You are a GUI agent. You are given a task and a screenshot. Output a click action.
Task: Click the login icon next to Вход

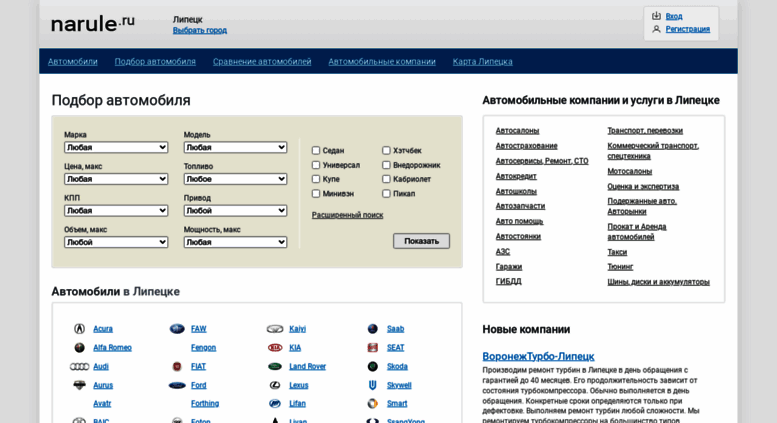click(x=656, y=16)
